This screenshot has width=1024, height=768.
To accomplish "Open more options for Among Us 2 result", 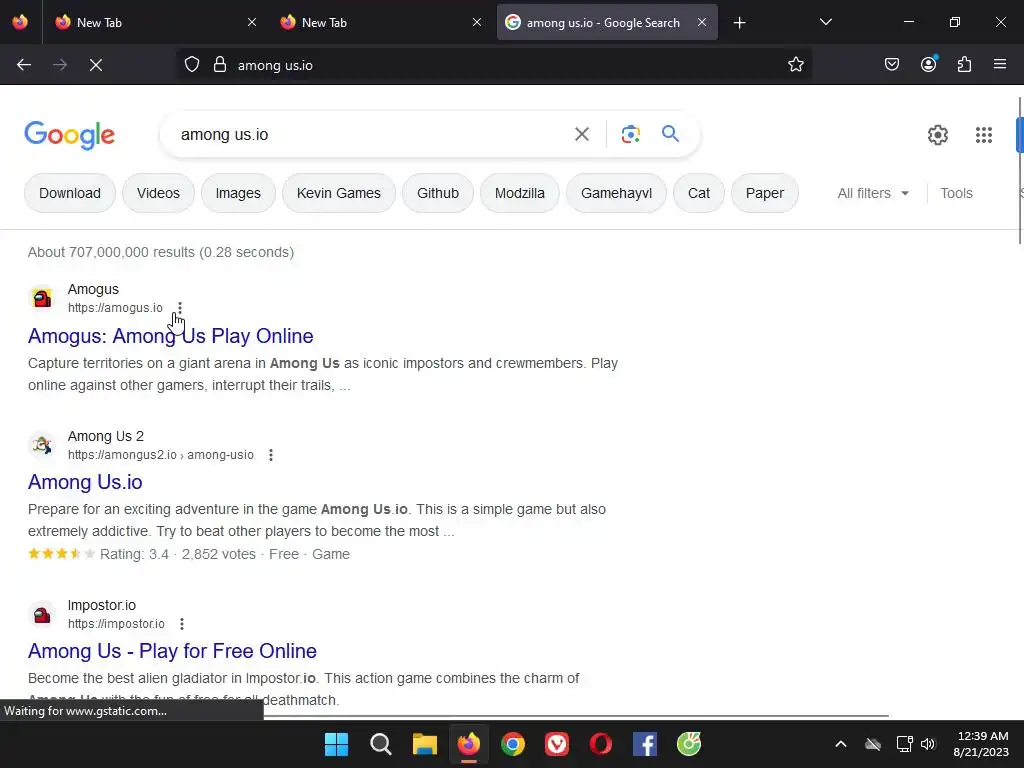I will 271,455.
